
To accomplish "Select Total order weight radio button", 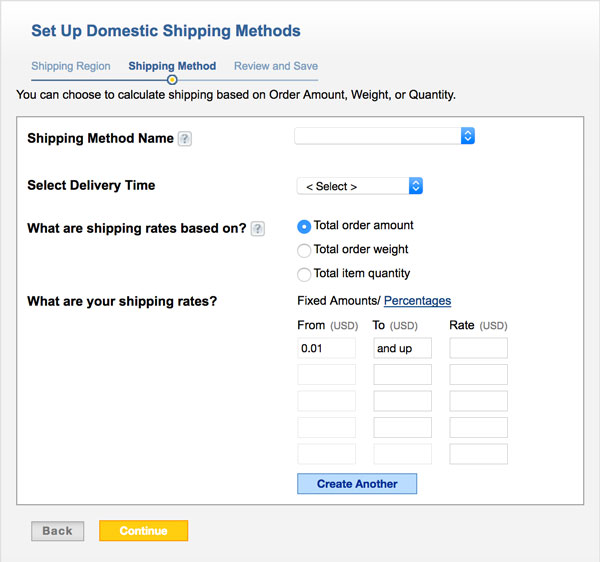I will [304, 251].
